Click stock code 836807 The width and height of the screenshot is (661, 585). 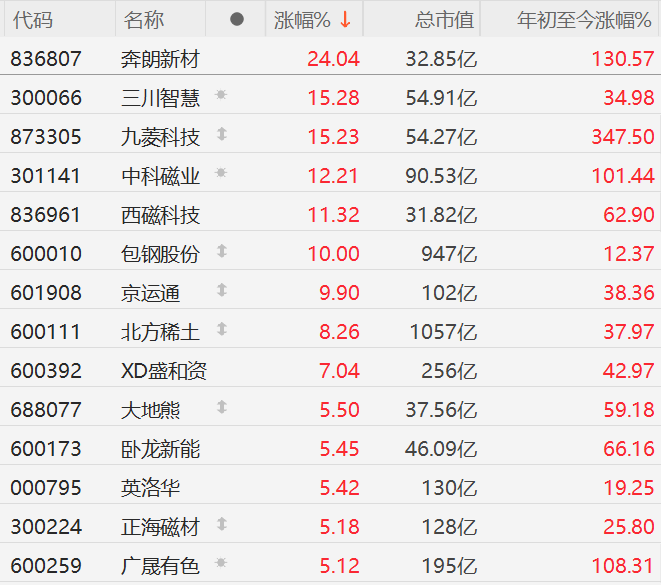click(x=46, y=59)
